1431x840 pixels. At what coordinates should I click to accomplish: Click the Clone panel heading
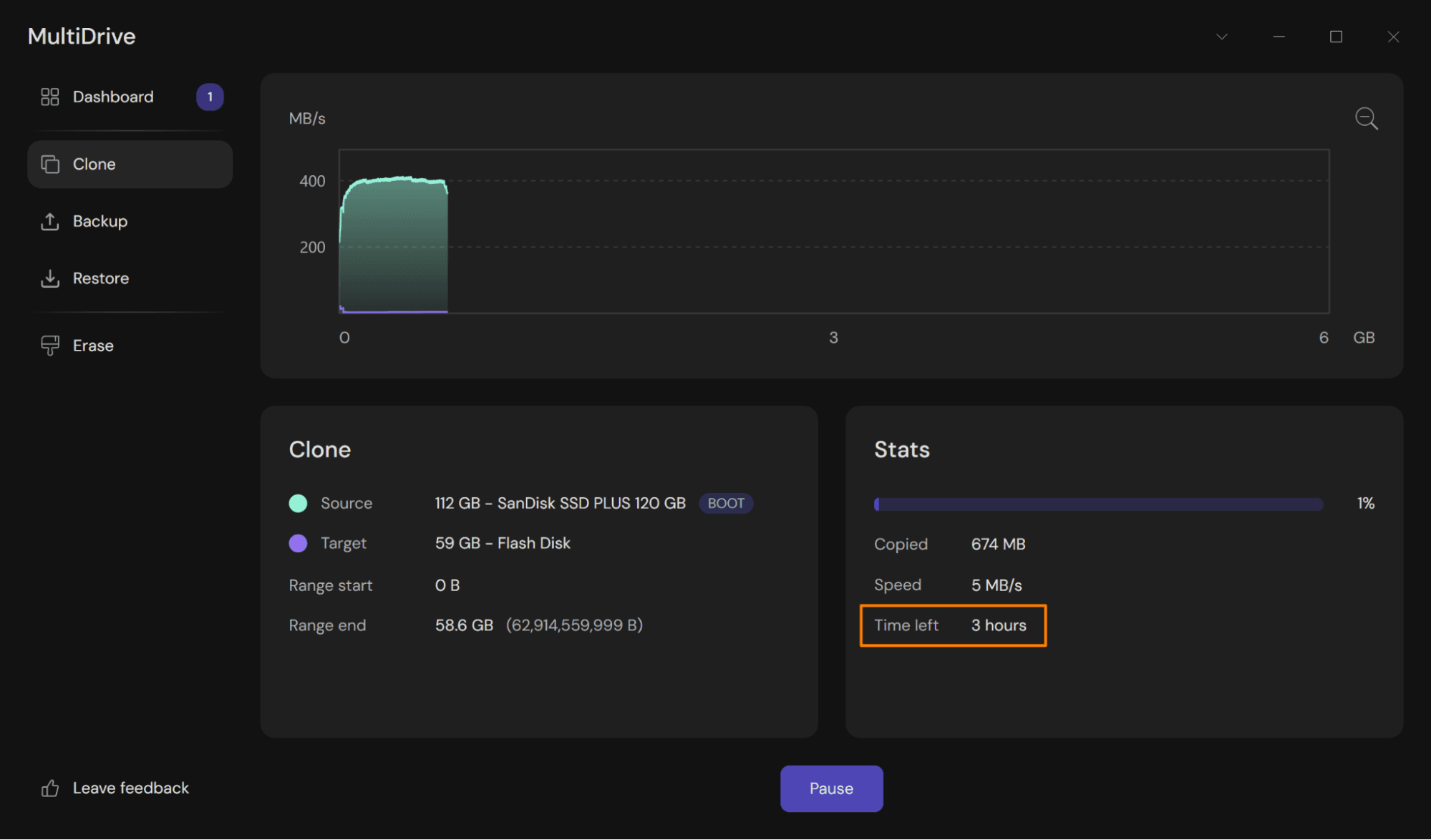point(319,449)
